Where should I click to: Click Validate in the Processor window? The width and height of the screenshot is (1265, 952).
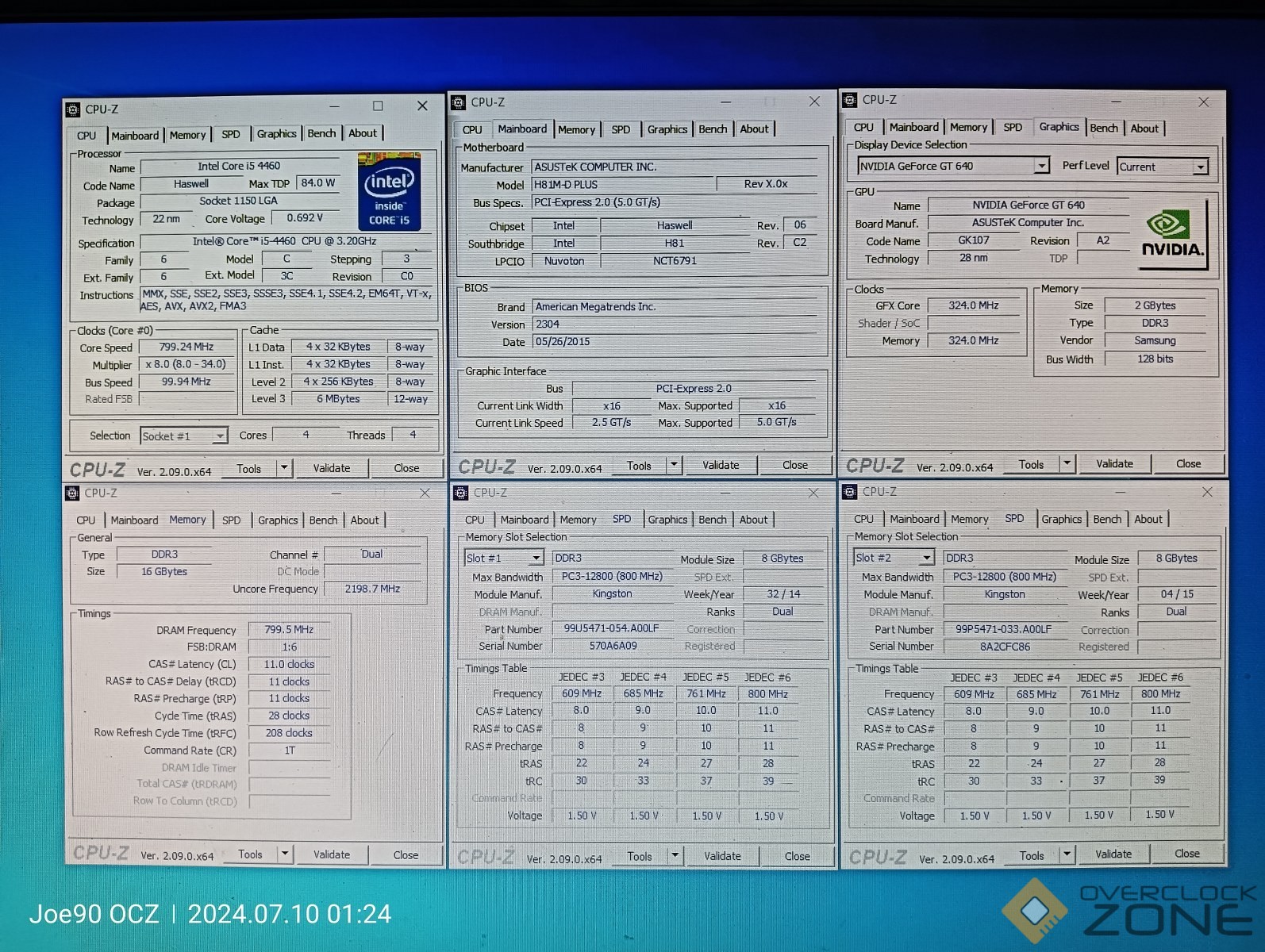[x=332, y=468]
